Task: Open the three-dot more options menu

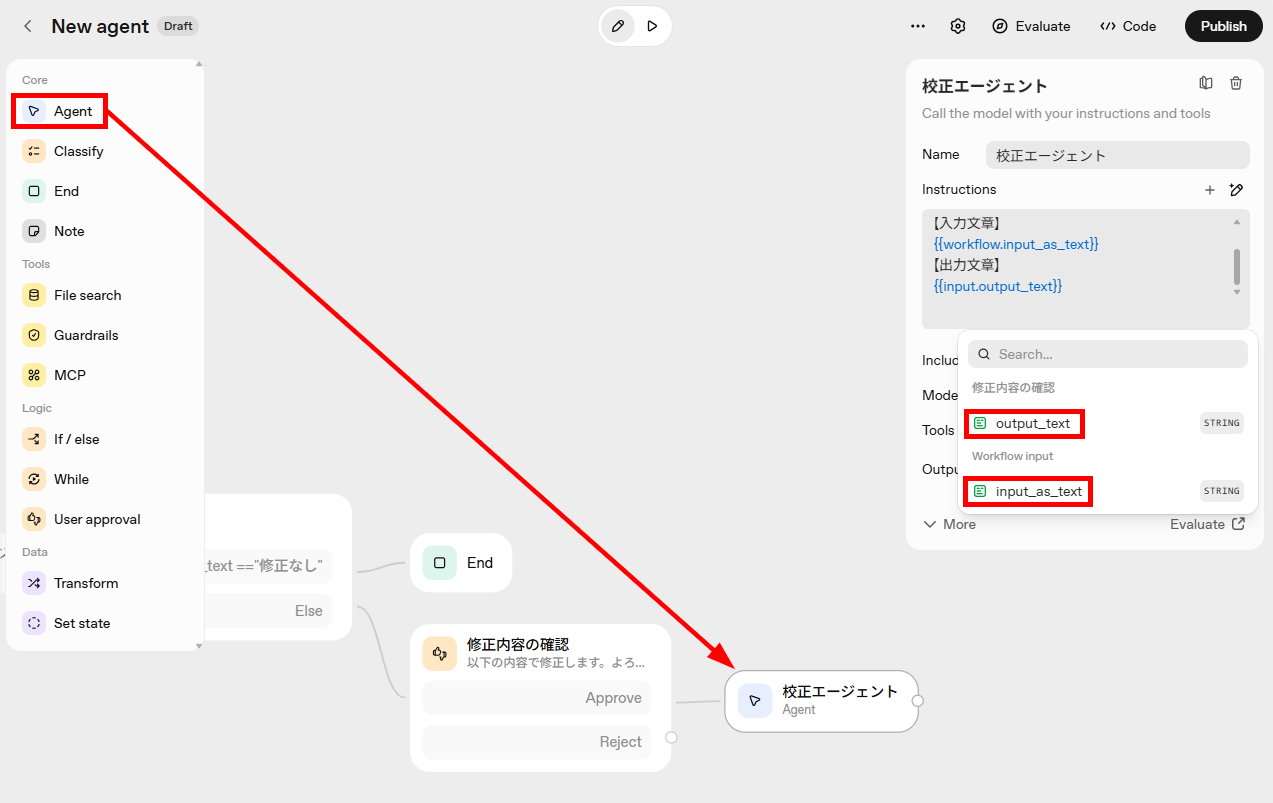Action: (x=918, y=26)
